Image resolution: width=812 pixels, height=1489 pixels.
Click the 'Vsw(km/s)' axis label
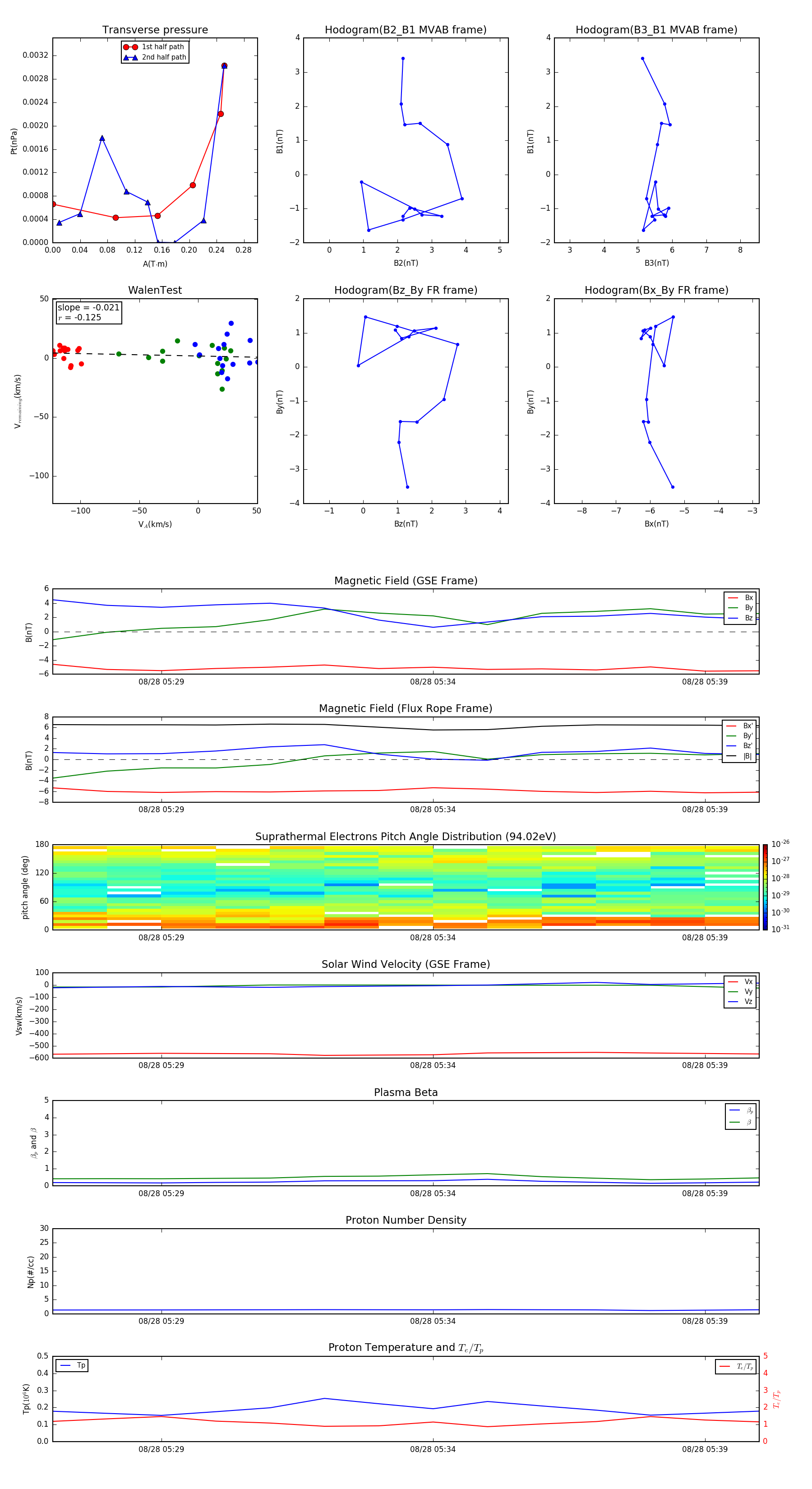(18, 1016)
